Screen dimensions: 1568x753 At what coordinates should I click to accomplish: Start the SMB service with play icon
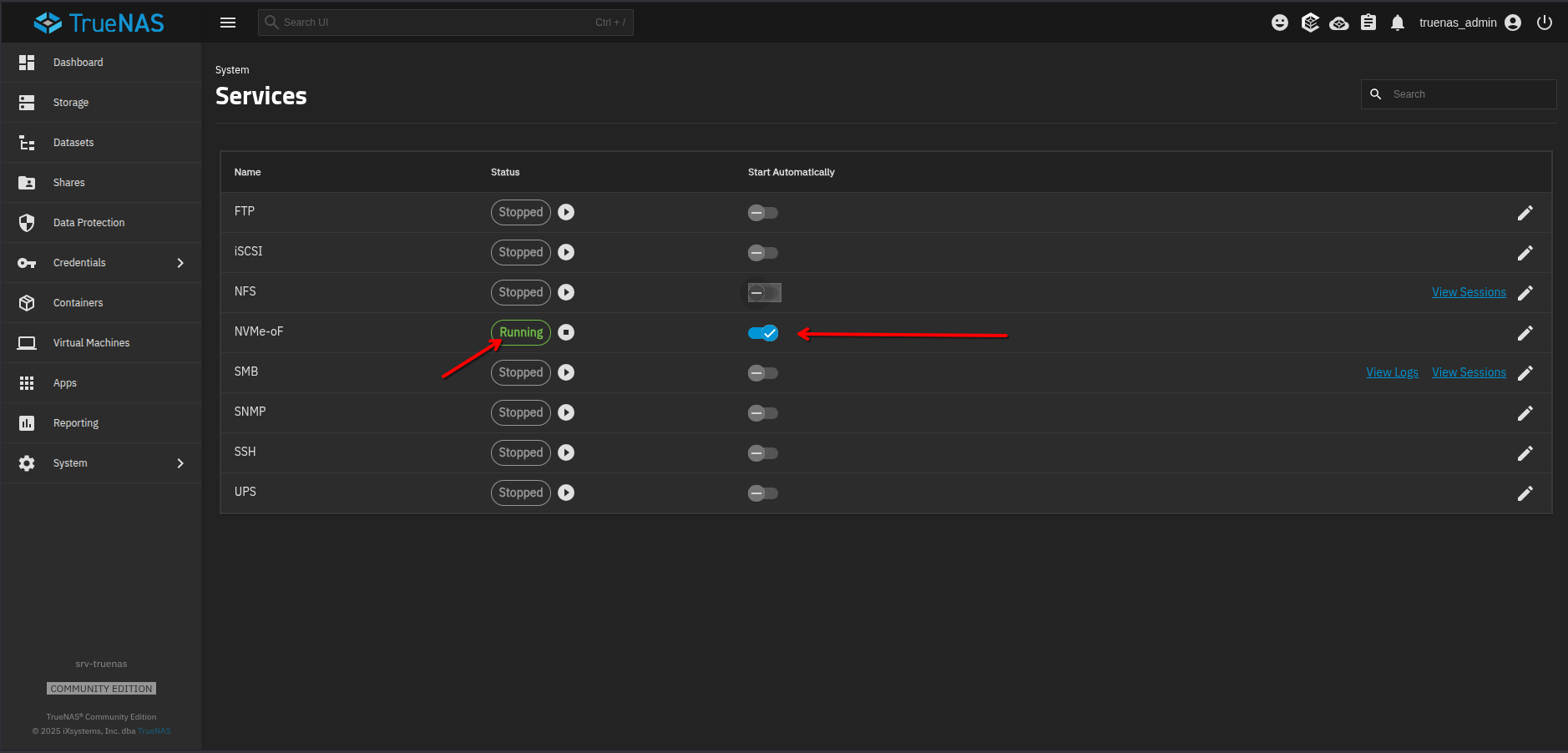click(x=566, y=372)
